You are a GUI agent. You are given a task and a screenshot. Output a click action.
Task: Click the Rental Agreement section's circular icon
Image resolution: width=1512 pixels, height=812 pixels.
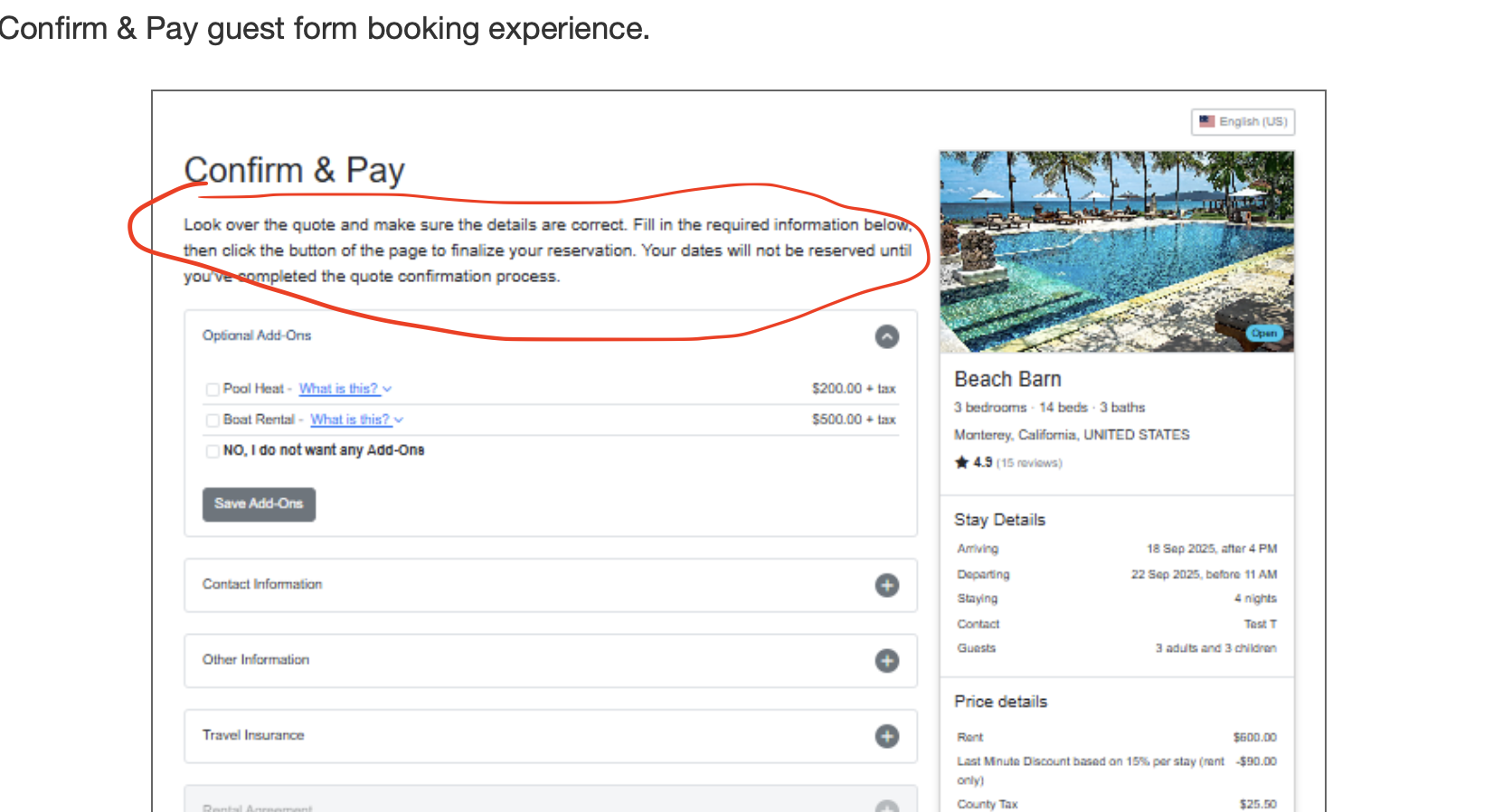point(887,806)
